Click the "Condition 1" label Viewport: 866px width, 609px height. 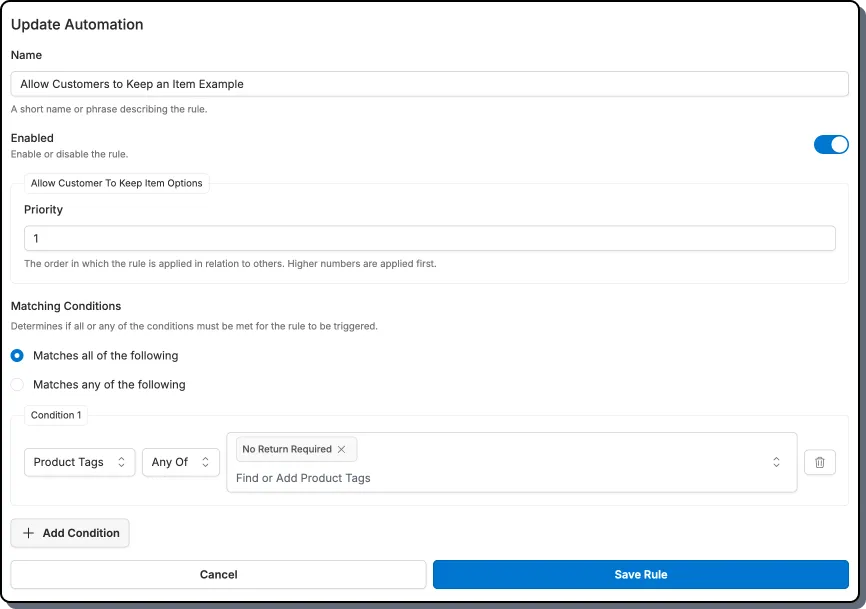pyautogui.click(x=55, y=415)
